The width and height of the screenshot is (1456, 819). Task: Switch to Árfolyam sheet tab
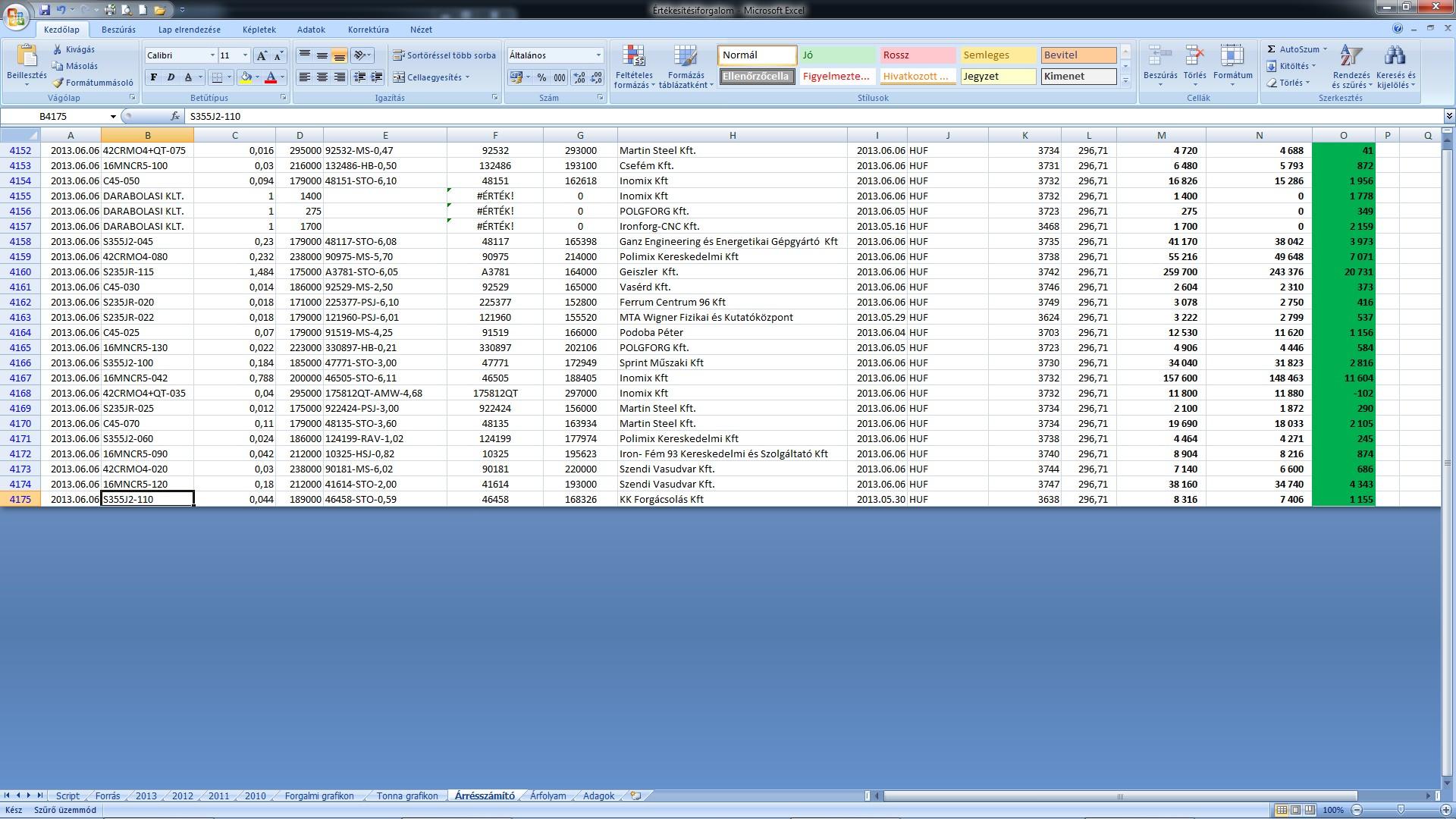[548, 795]
